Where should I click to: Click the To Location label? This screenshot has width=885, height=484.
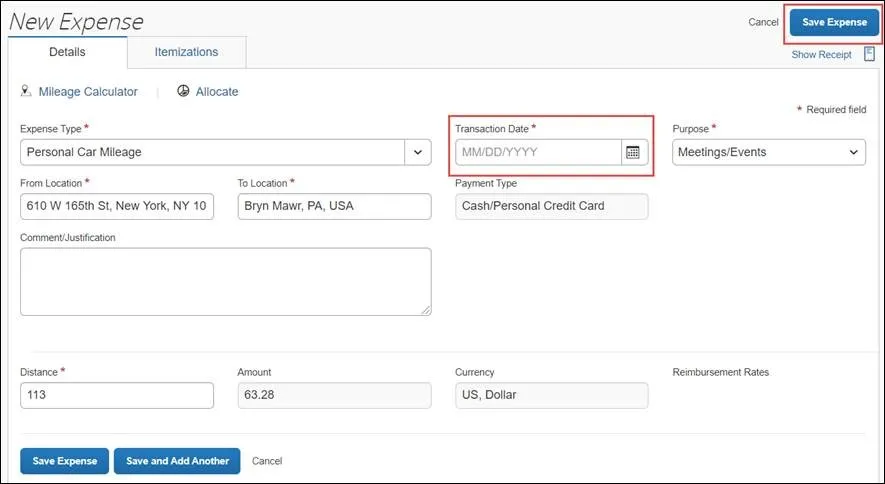tap(262, 183)
